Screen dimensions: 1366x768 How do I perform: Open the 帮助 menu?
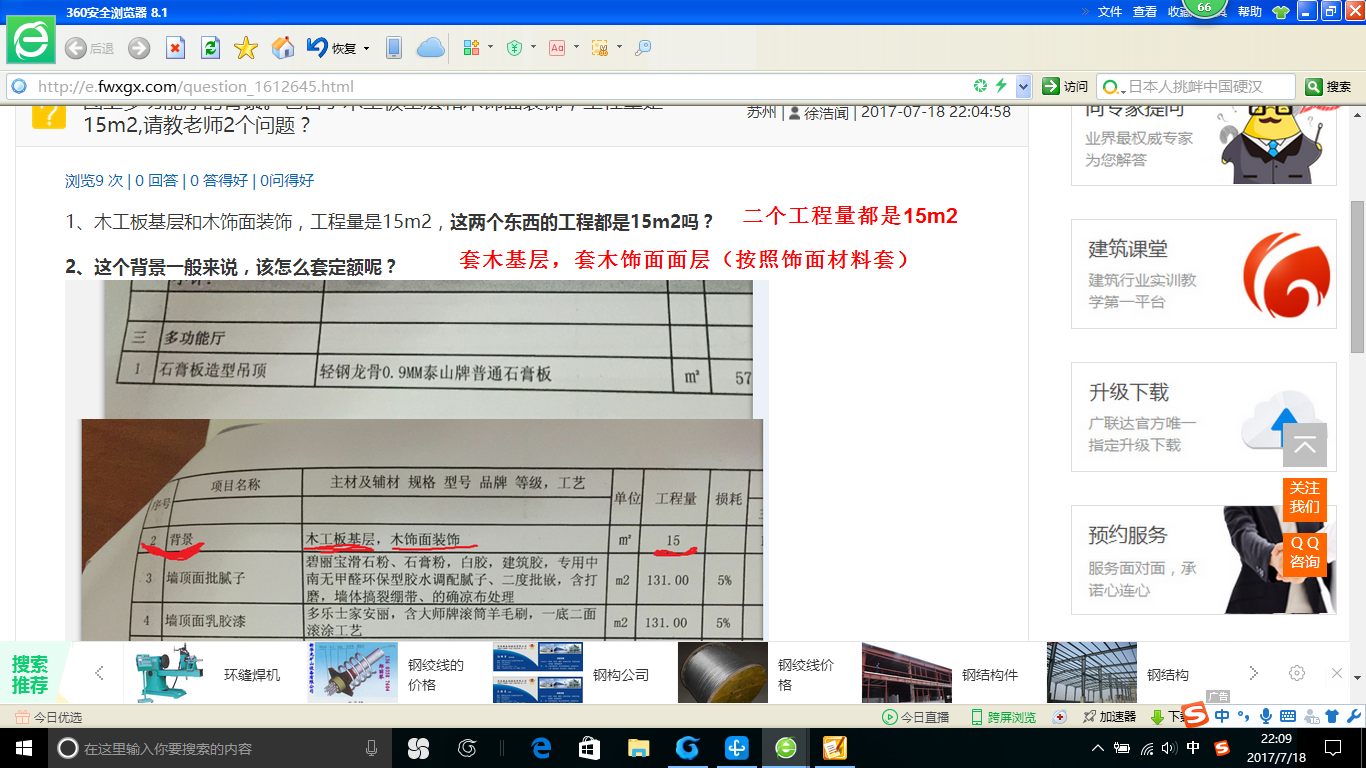[x=1250, y=12]
